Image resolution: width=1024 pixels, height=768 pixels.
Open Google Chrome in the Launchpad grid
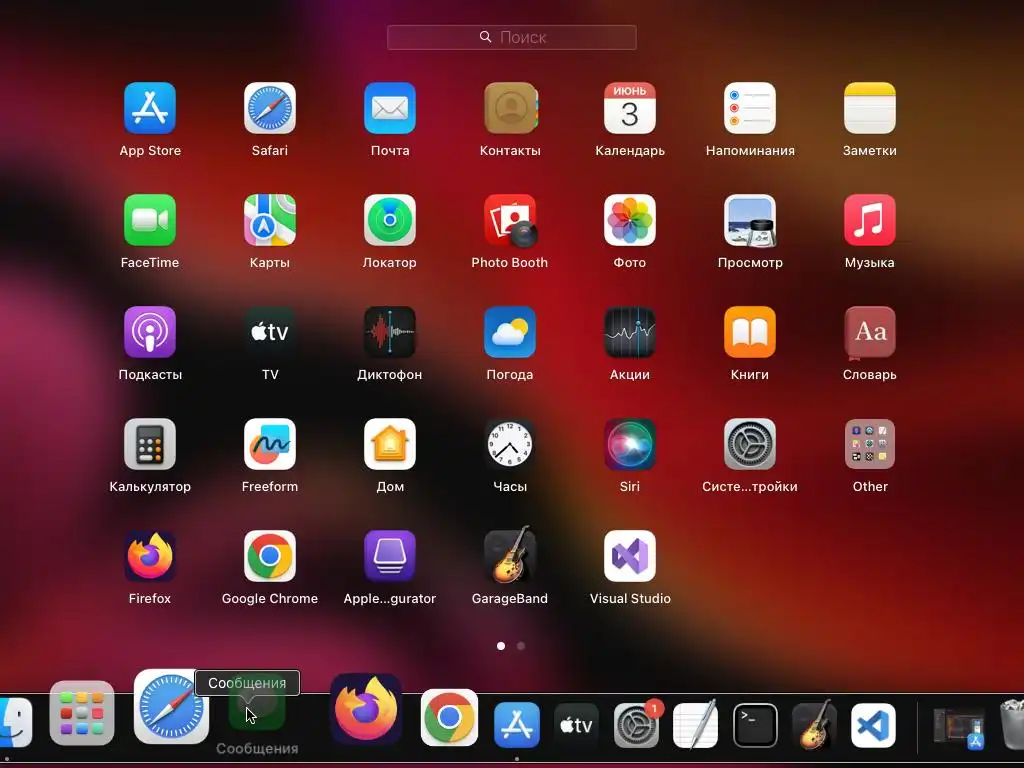270,556
